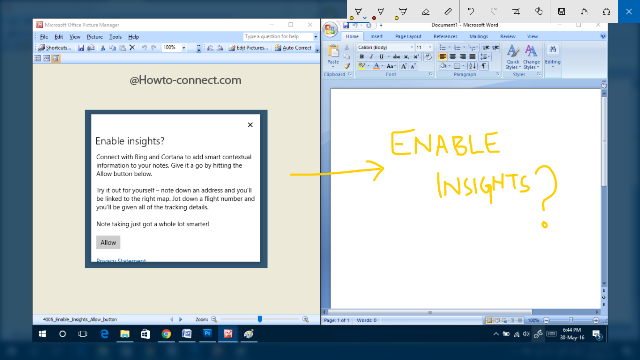Open the Change Styles dropdown in Word
The image size is (640, 360).
tap(531, 57)
